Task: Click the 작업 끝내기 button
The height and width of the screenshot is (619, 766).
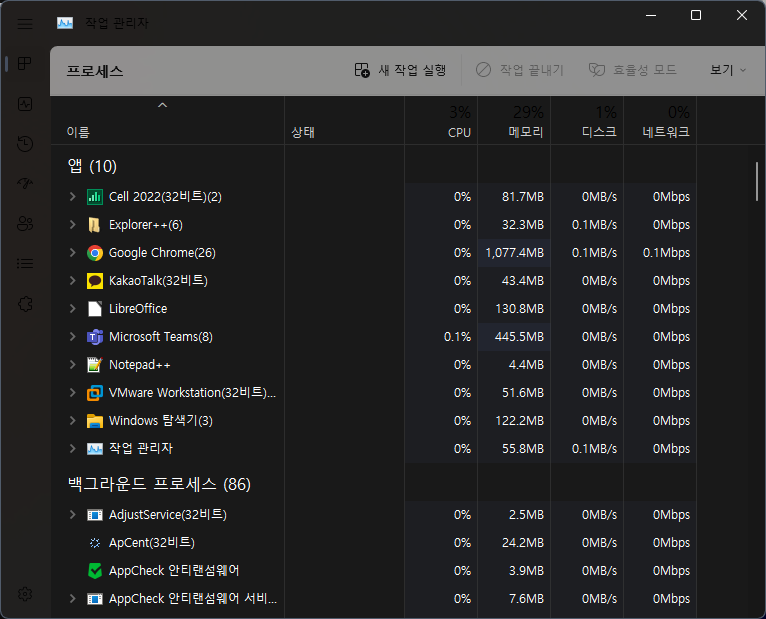Action: click(x=520, y=70)
